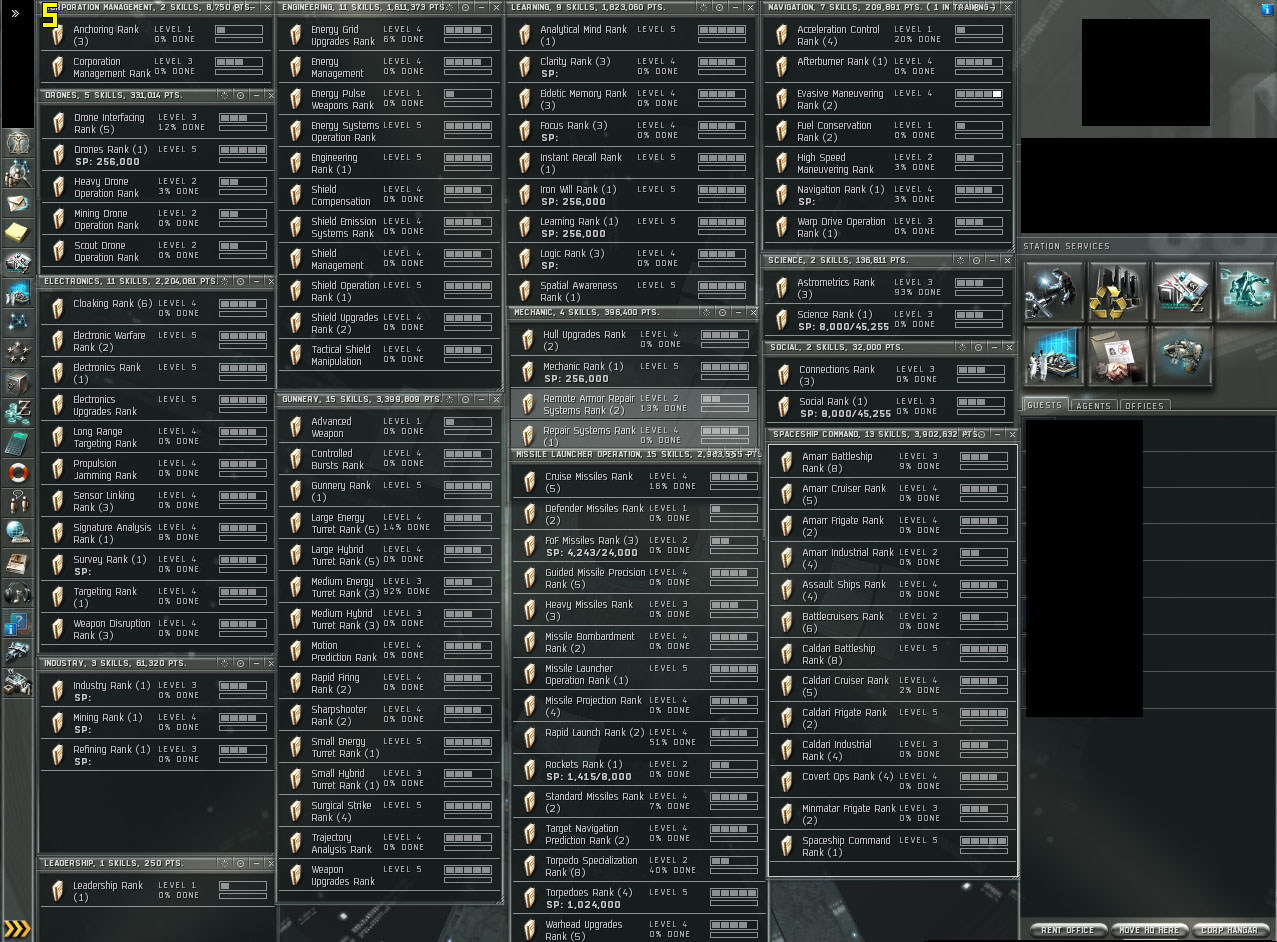Pin the Mechanic skill group window
The image size is (1277, 942).
721,312
